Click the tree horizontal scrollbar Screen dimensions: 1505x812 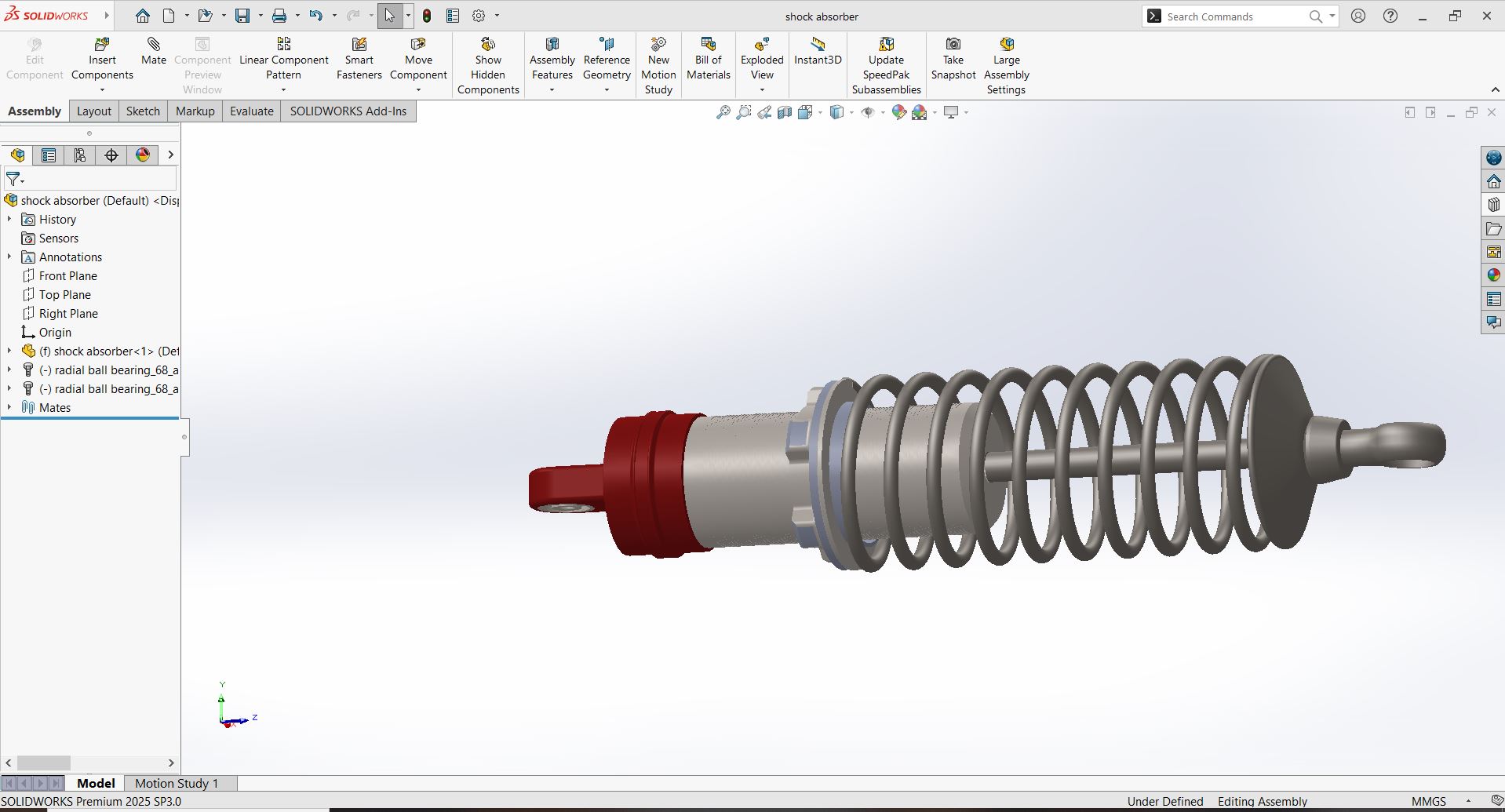coord(44,763)
